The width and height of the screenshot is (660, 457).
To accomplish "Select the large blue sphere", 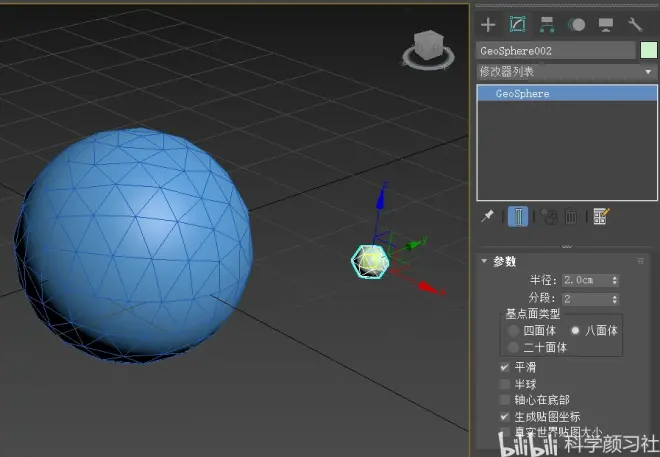I will point(134,245).
